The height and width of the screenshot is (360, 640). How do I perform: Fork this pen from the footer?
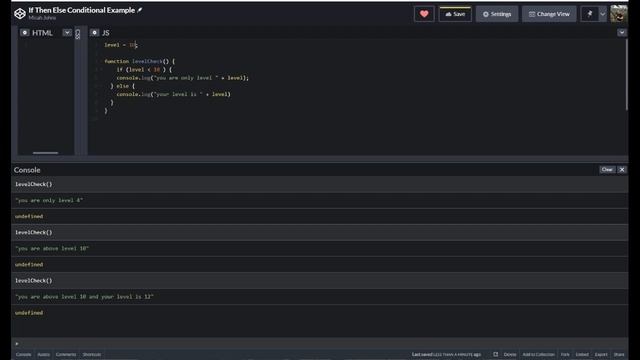tap(565, 354)
